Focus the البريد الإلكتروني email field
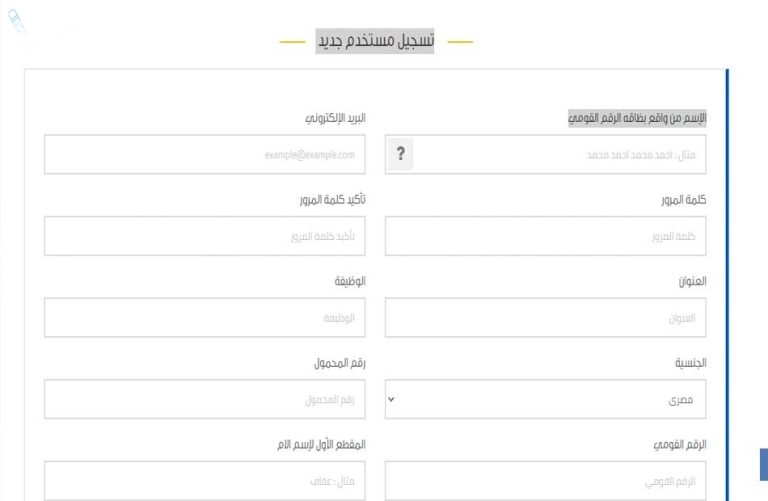768x501 pixels. point(205,154)
